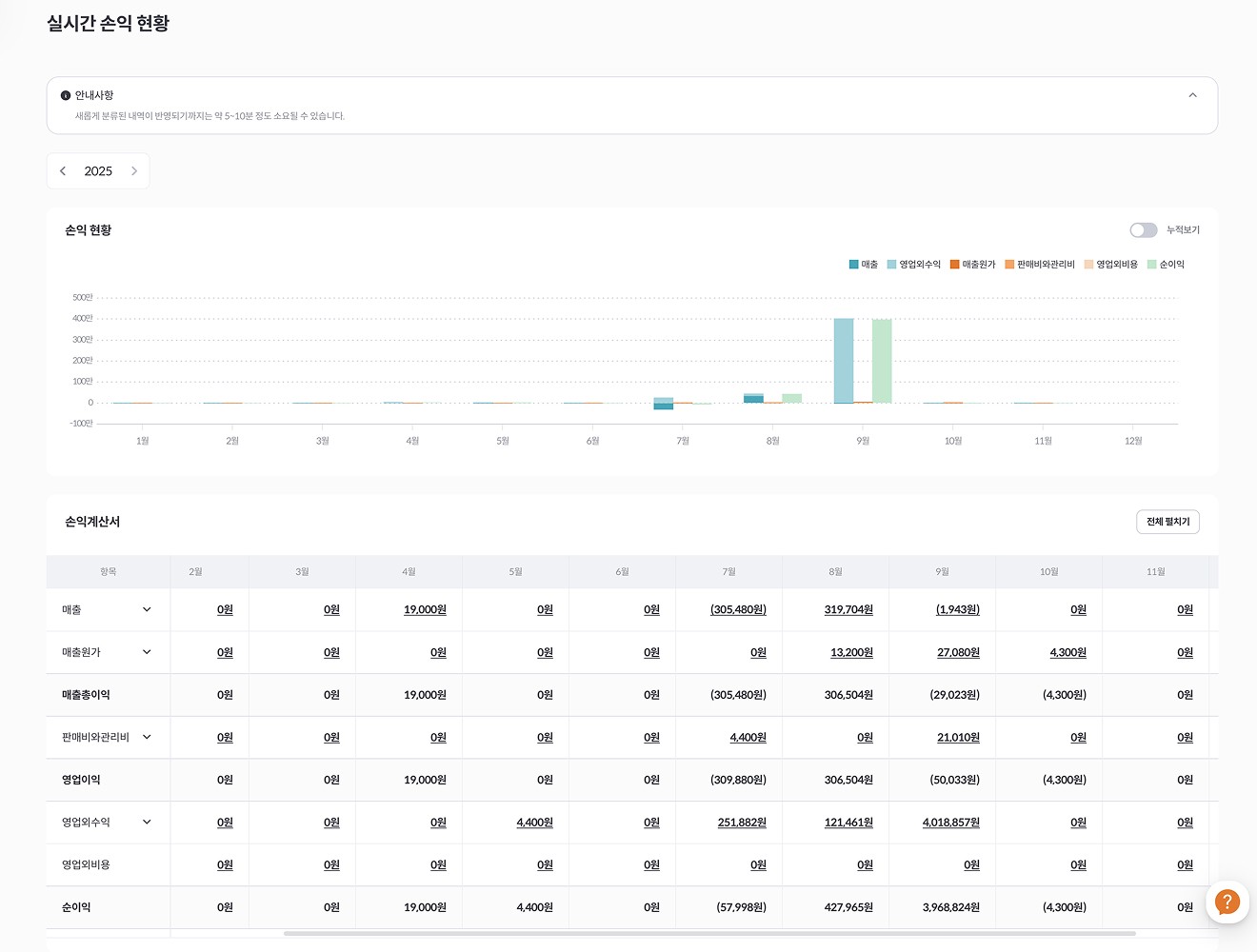This screenshot has width=1257, height=952.
Task: Click the 항목 column header
Action: 109,572
